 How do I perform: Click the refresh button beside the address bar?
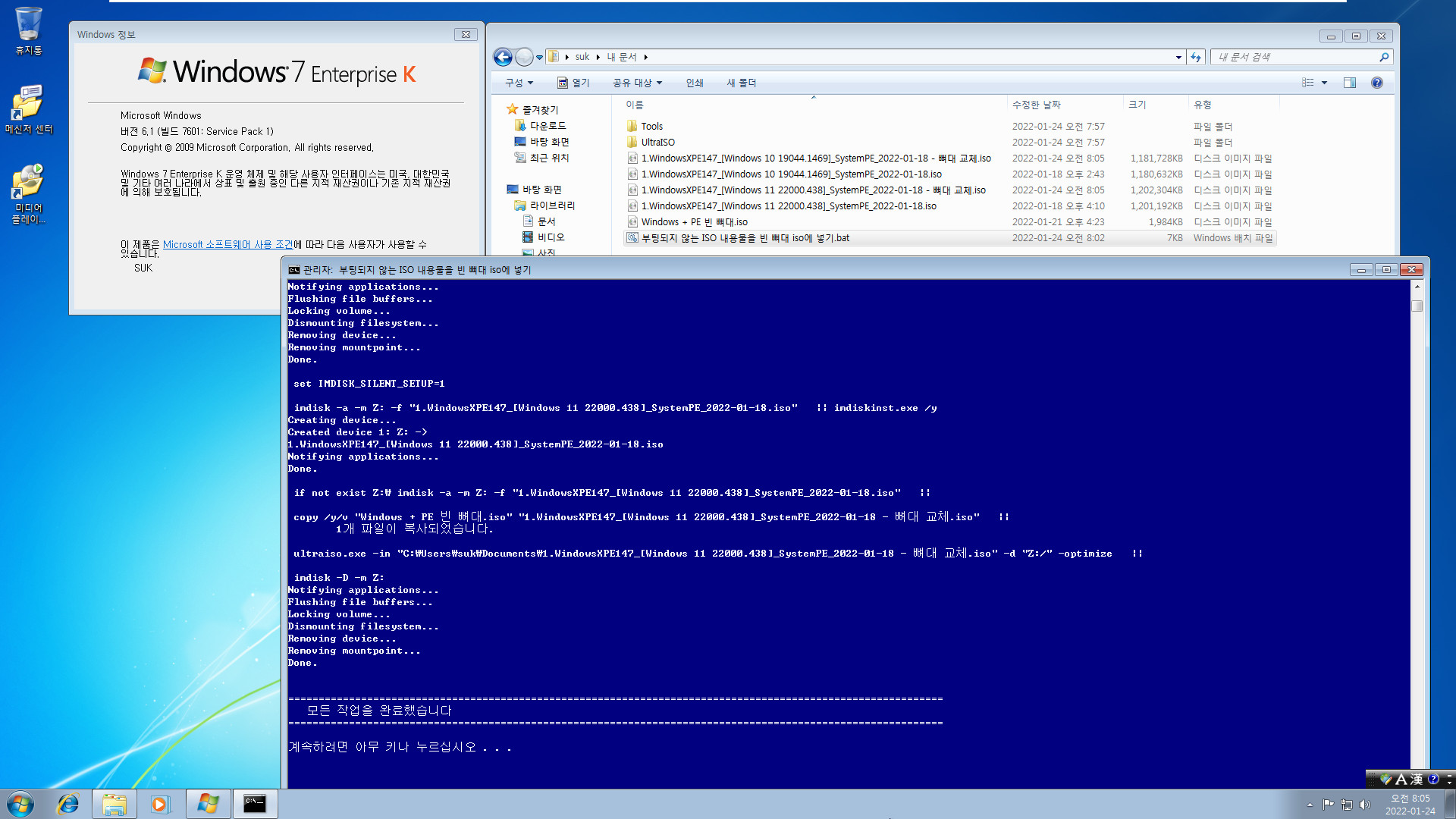[x=1196, y=58]
